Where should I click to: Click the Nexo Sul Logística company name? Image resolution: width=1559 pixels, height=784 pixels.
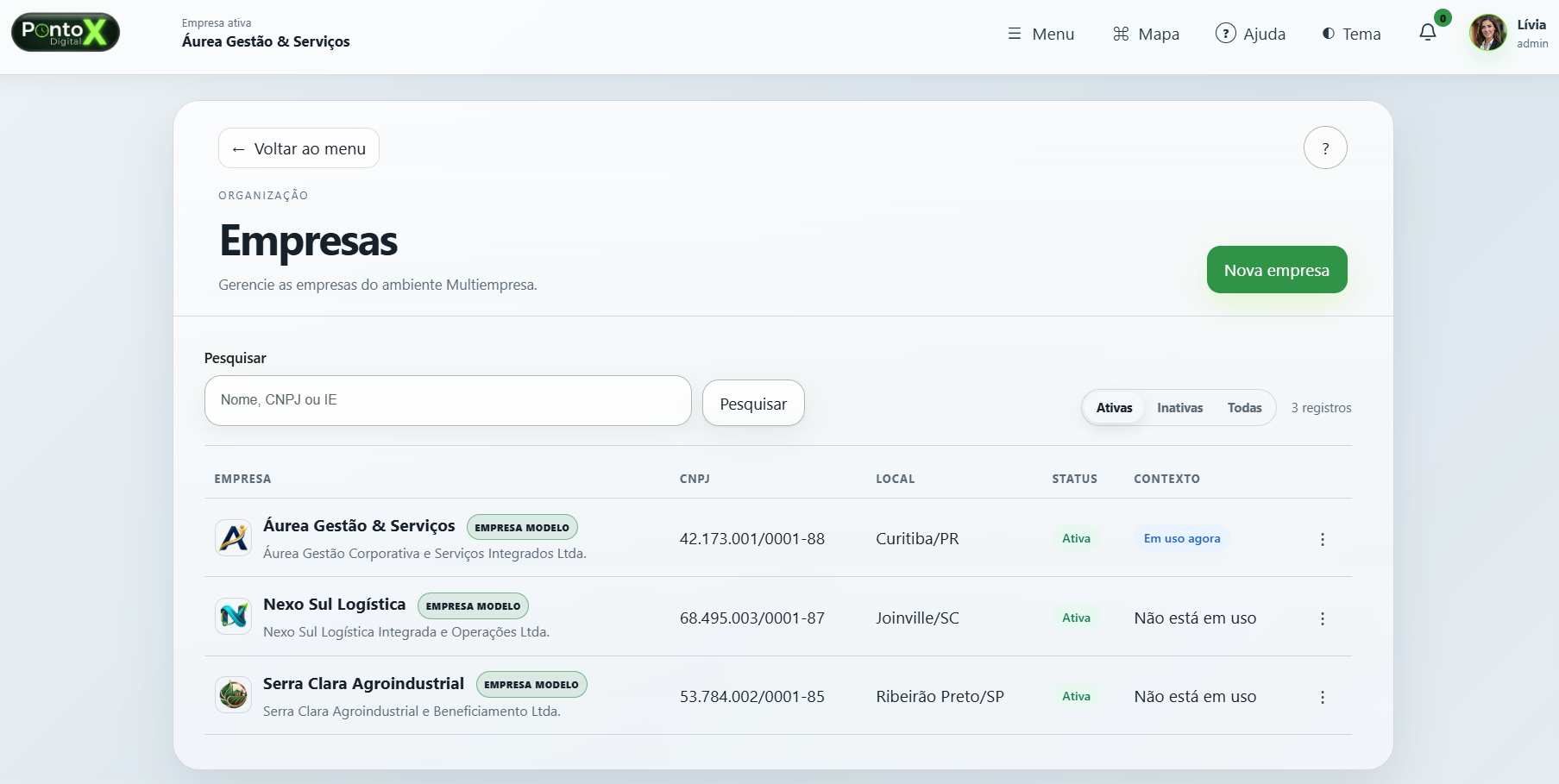click(334, 605)
